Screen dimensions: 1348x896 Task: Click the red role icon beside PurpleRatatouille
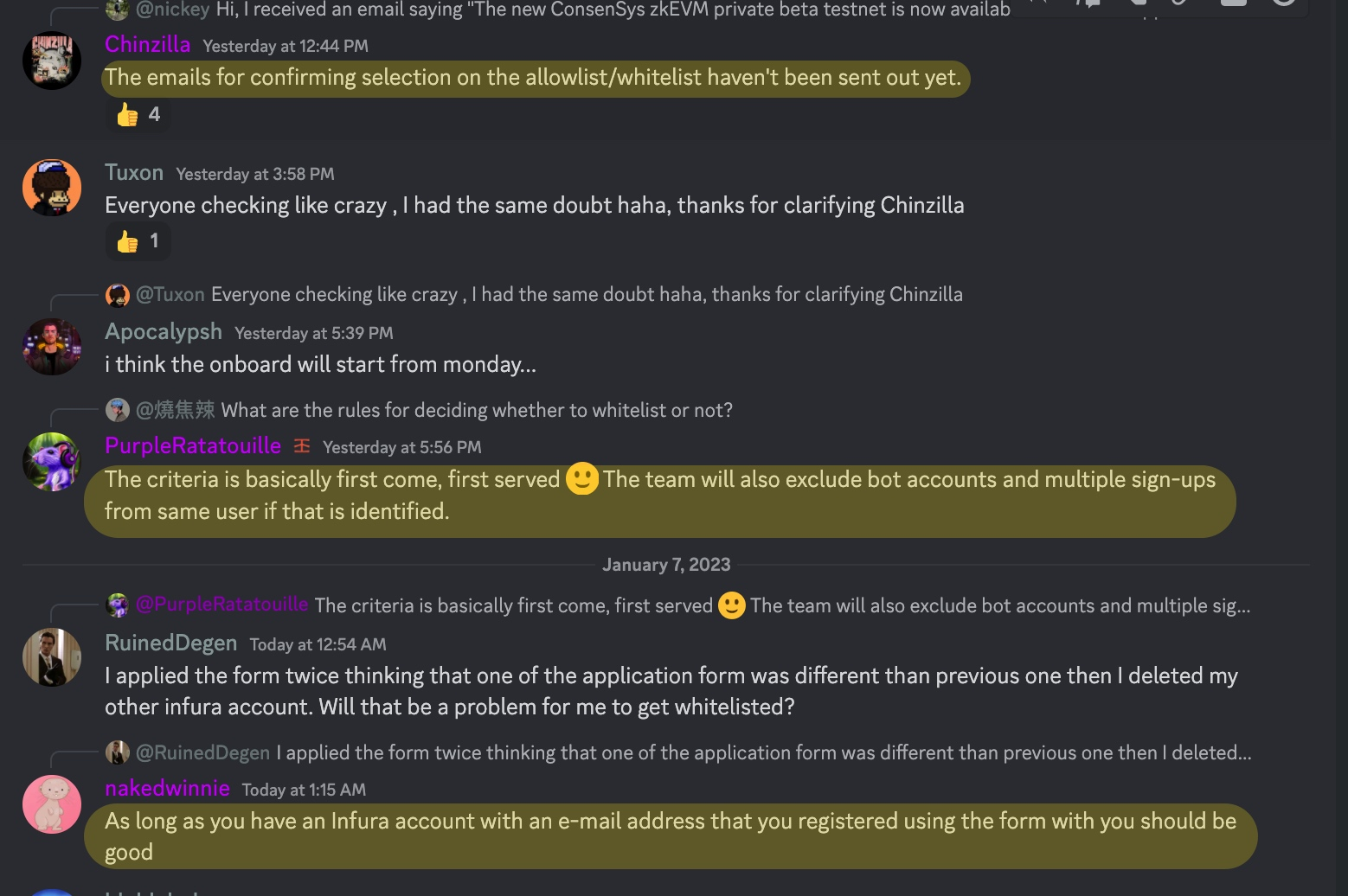[x=302, y=446]
